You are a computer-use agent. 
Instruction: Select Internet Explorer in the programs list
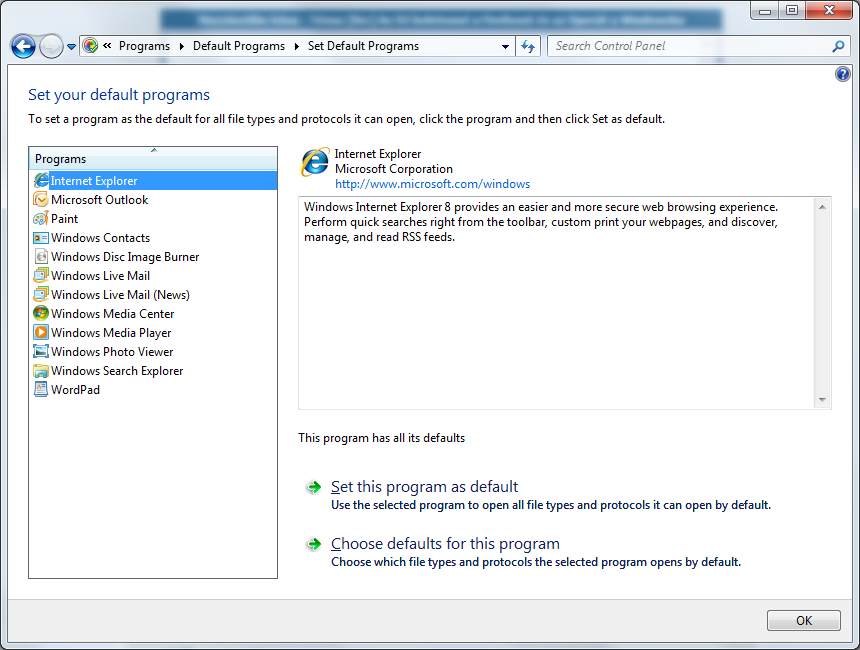click(x=153, y=180)
